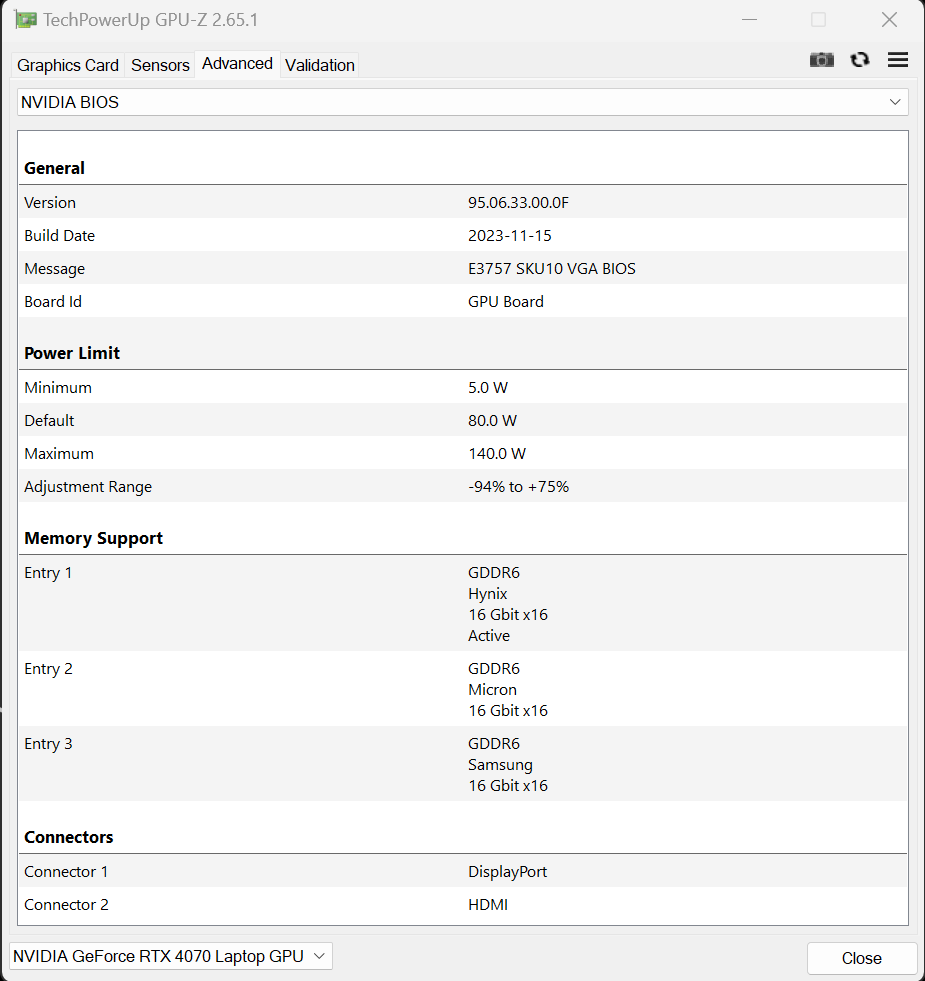This screenshot has height=981, width=925.
Task: Switch to the Graphics Card tab
Action: click(68, 65)
